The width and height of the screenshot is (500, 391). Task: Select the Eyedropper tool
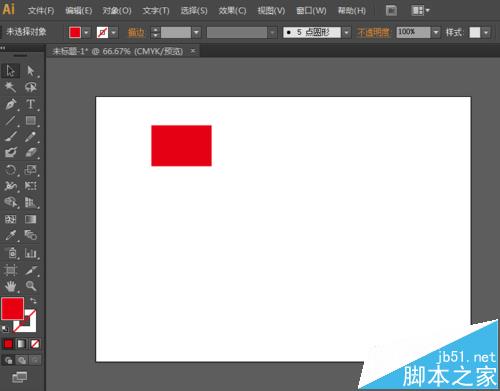coord(10,235)
